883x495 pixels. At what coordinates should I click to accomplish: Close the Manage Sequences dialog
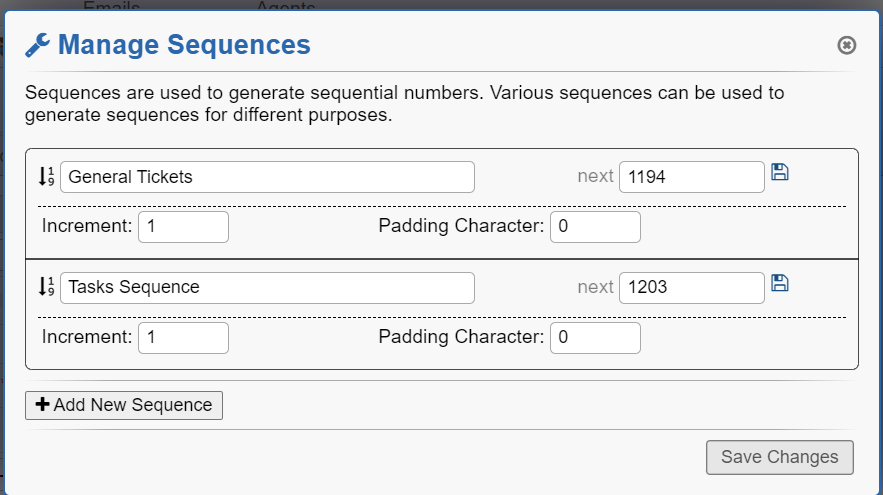[846, 45]
